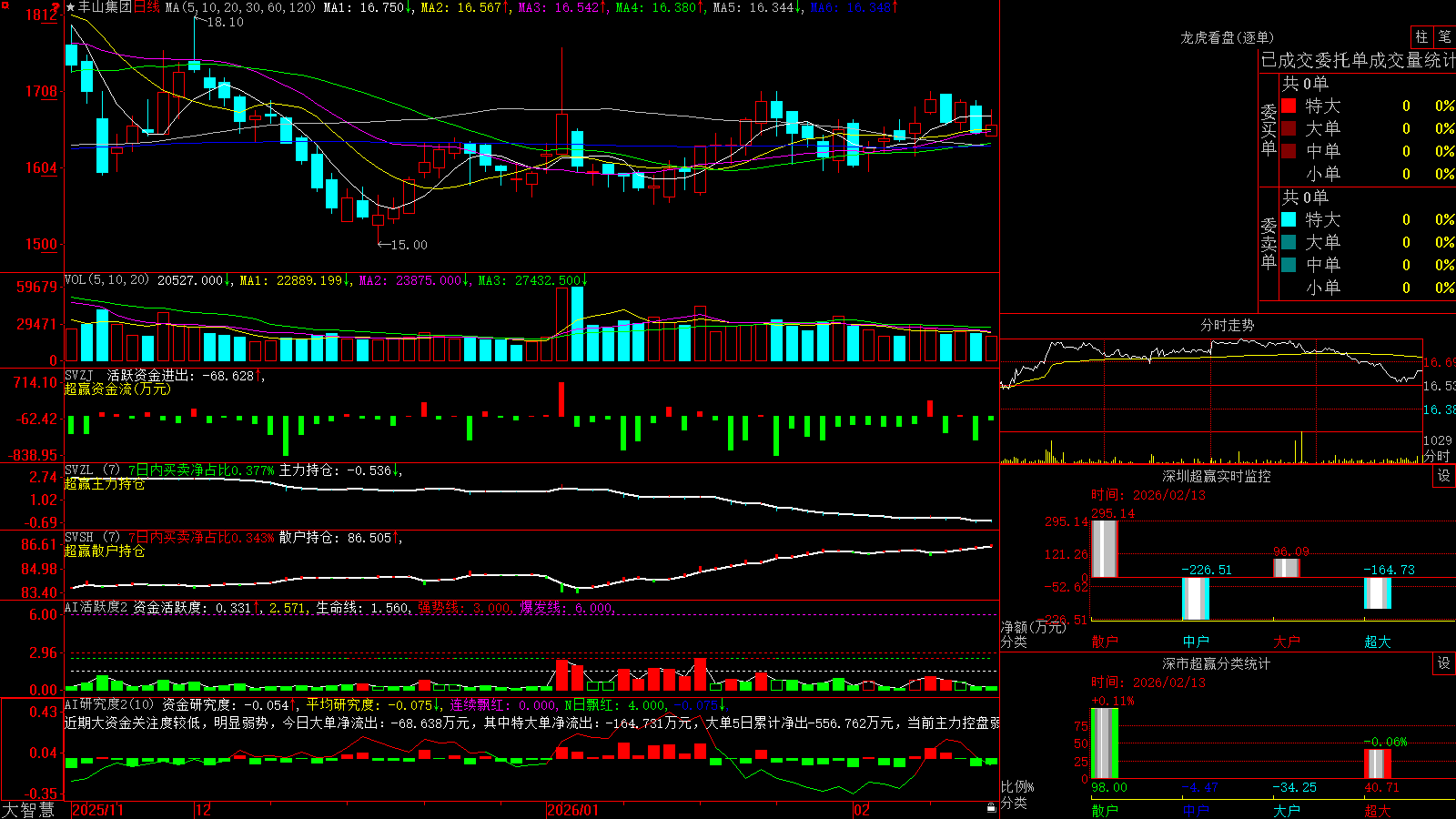This screenshot has width=1456, height=819.
Task: Select the 2026/01 timeline marker
Action: [572, 810]
